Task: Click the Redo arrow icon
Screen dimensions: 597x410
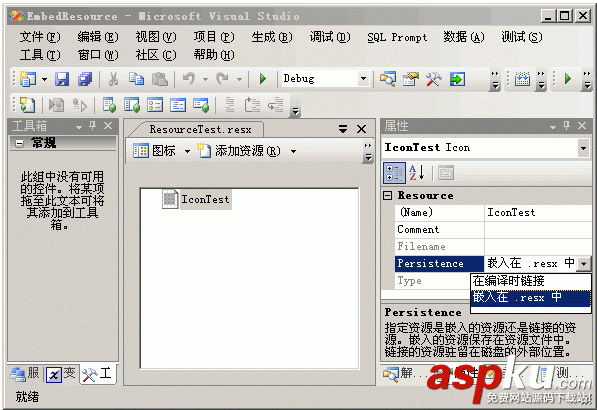Action: click(x=222, y=79)
